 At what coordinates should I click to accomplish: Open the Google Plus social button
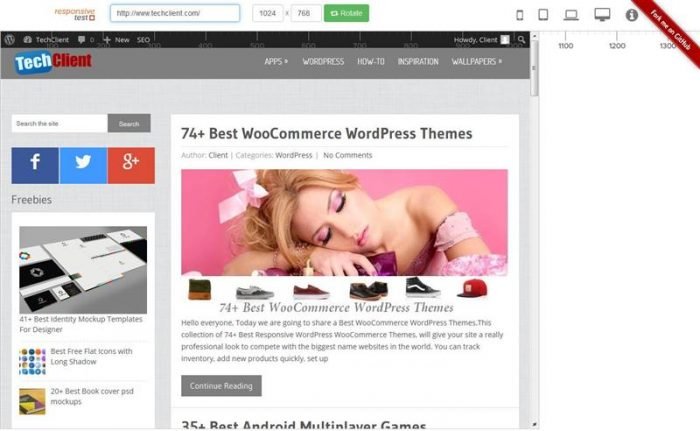coord(131,166)
